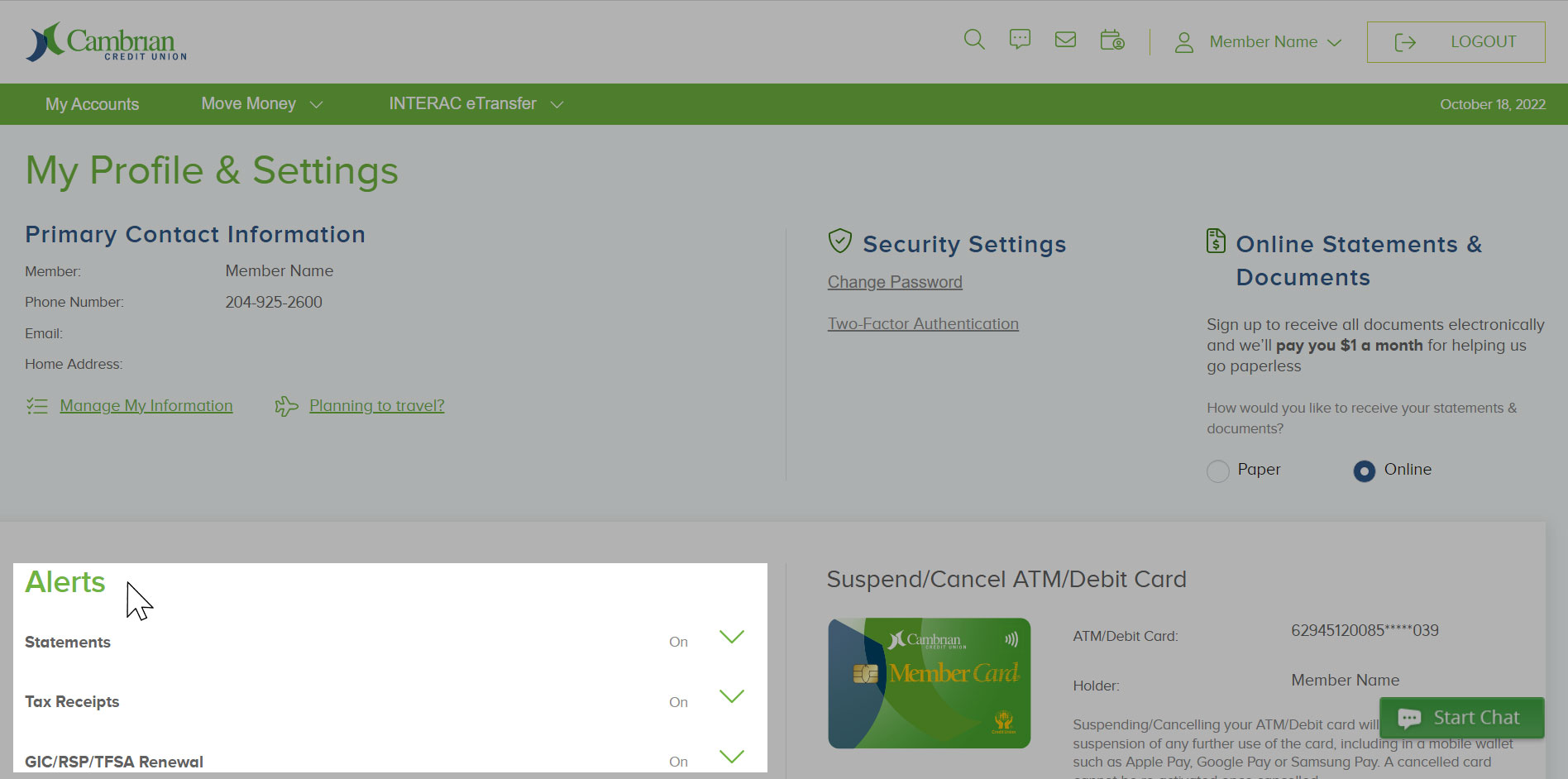Expand the Tax Receipts alert details
The width and height of the screenshot is (1568, 779).
tap(731, 697)
